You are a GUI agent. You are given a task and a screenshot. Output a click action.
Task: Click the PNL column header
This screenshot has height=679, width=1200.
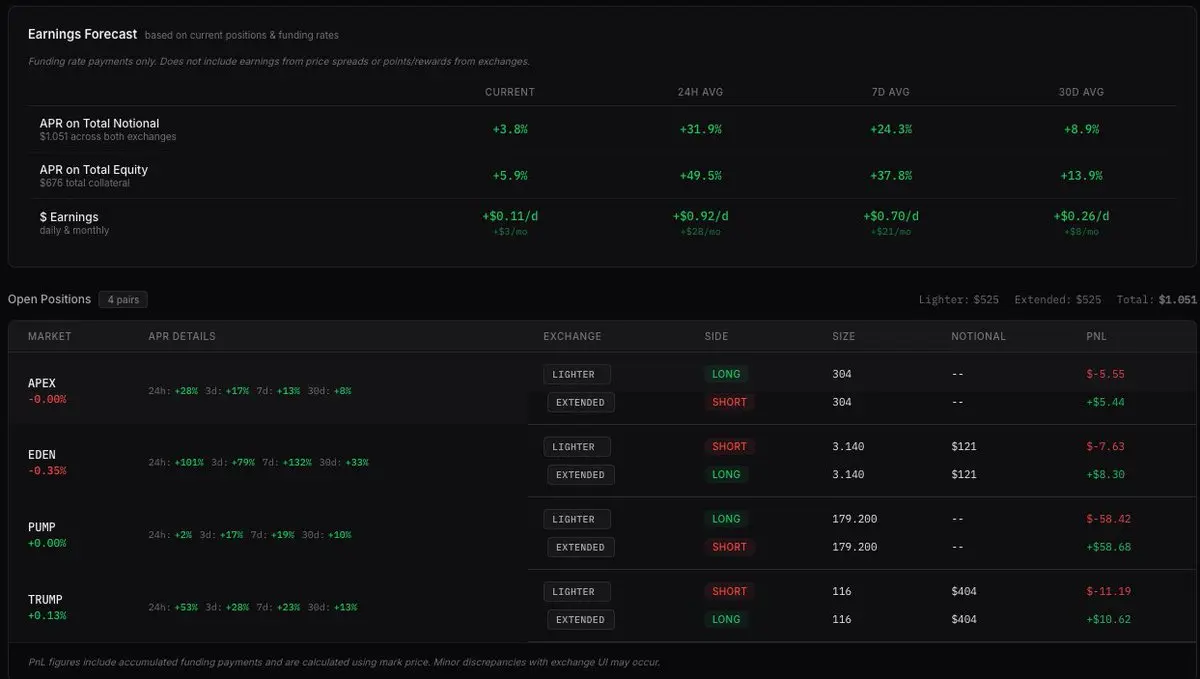point(1096,336)
